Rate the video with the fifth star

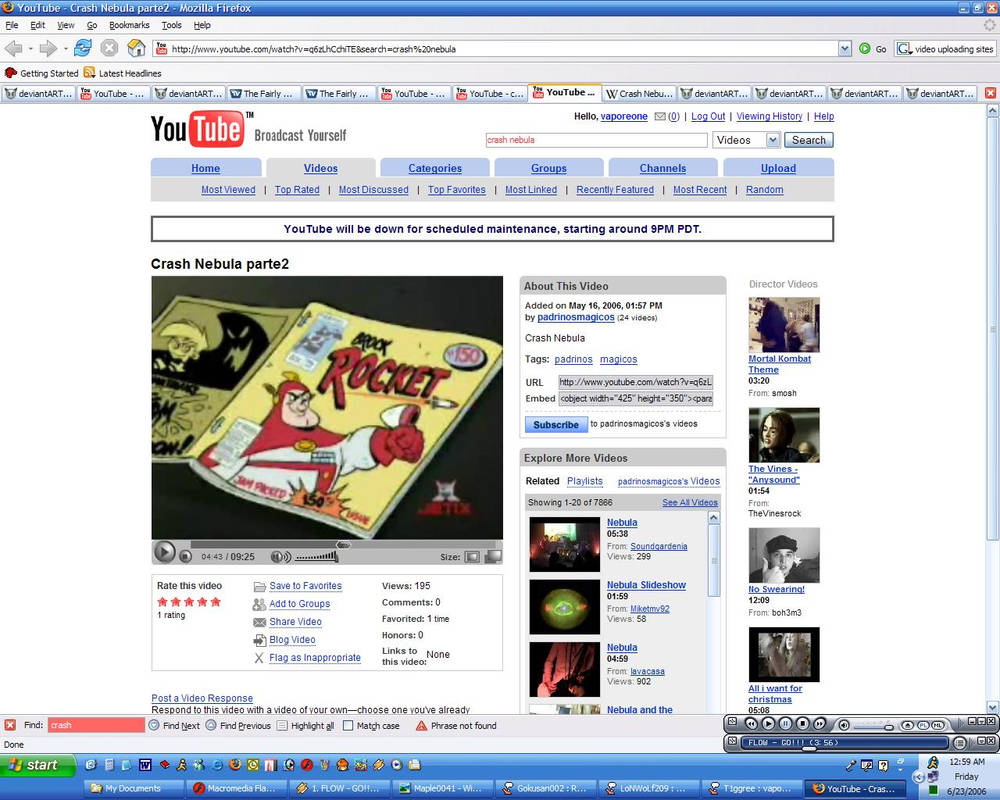click(216, 602)
